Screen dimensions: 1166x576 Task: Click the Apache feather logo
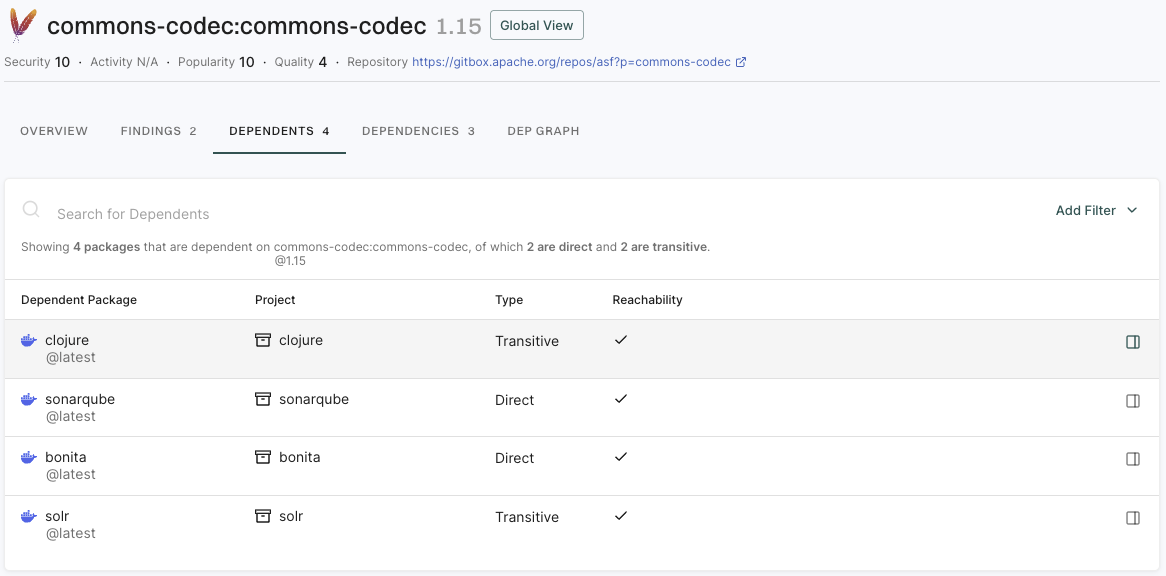click(23, 25)
